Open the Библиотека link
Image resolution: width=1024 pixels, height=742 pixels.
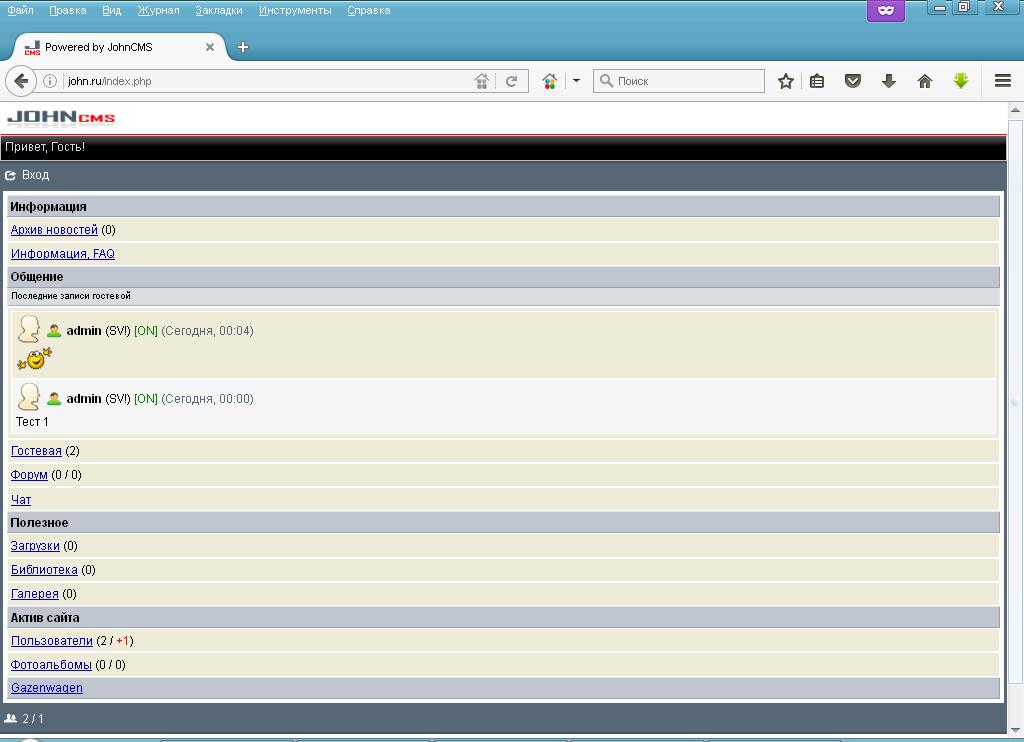pos(44,570)
